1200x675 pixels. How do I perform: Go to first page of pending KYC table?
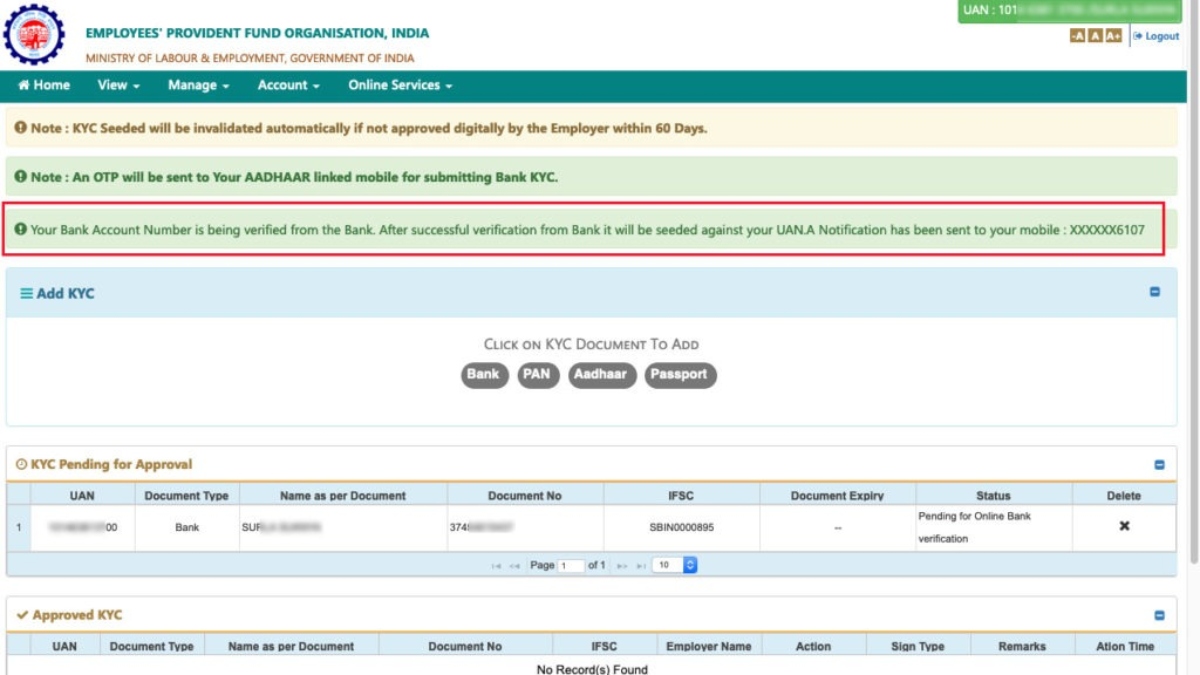coord(496,566)
